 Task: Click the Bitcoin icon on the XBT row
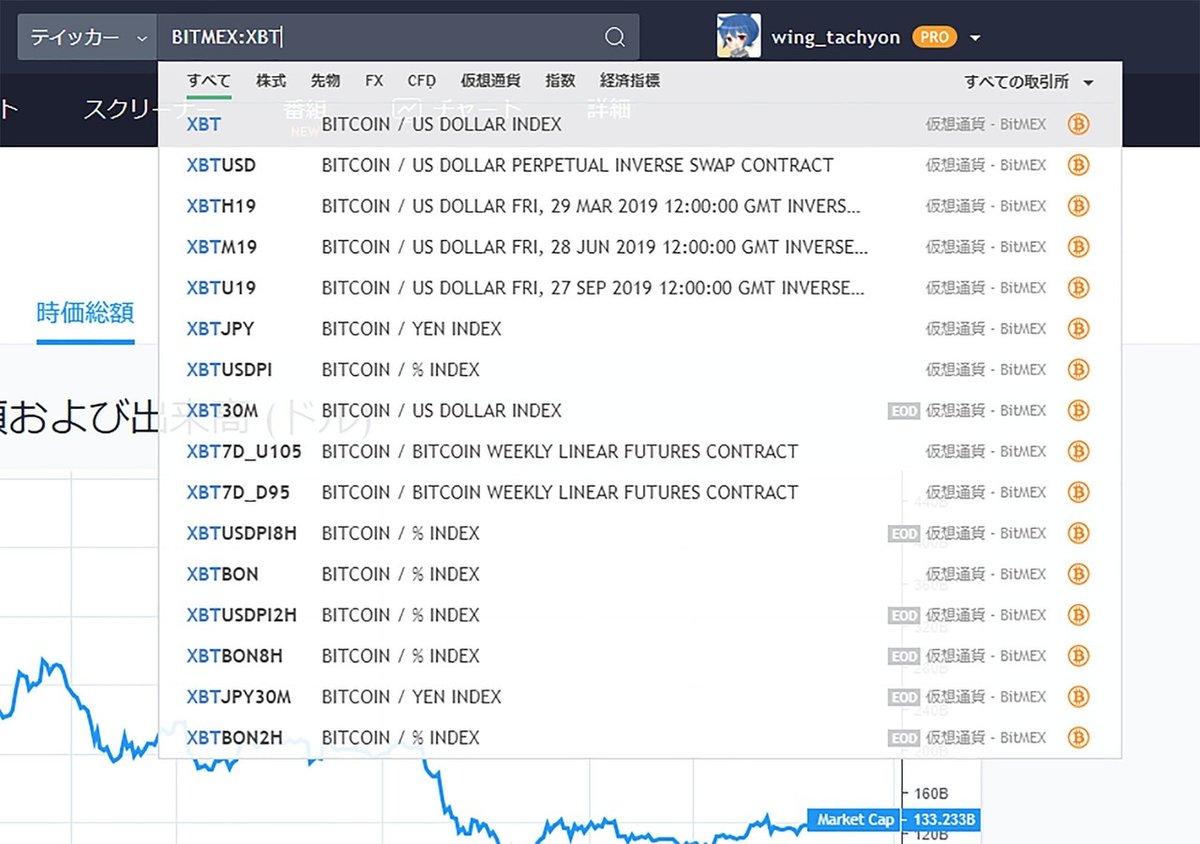pos(1078,124)
